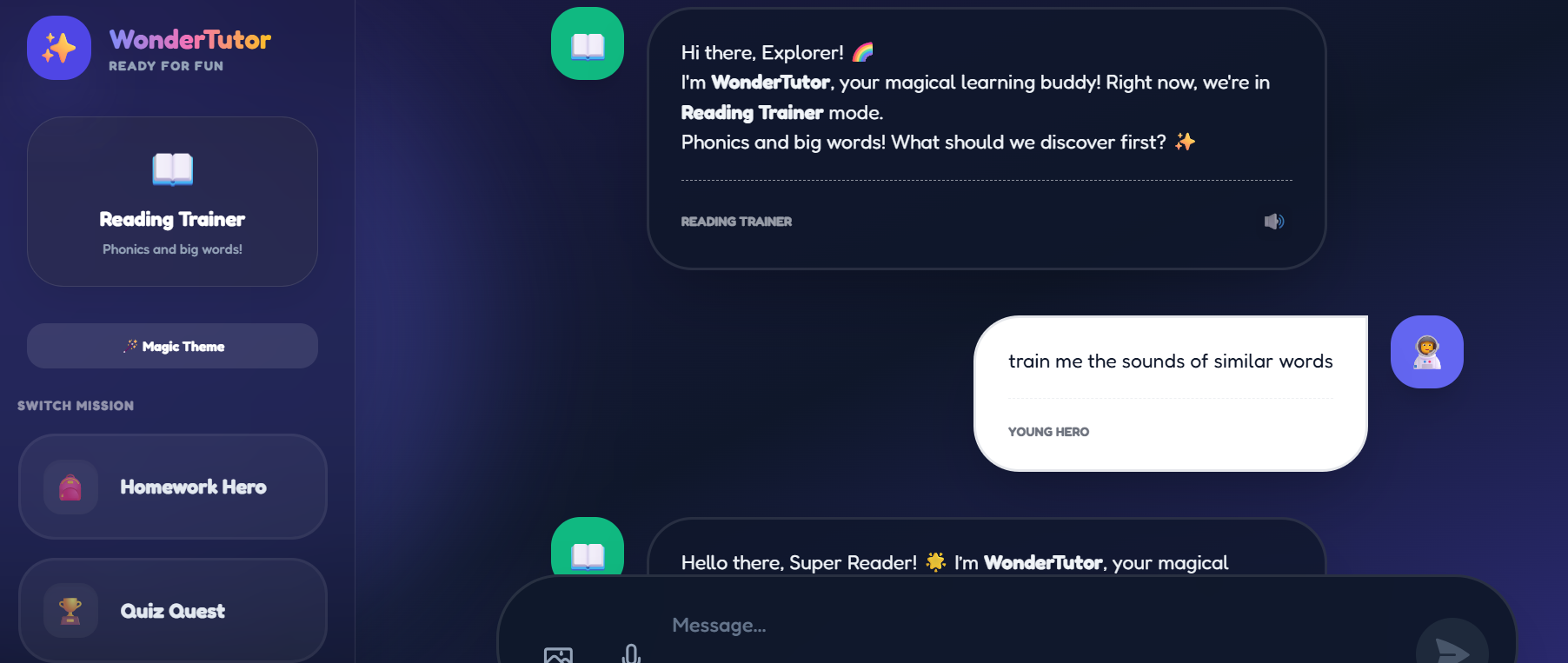This screenshot has width=1568, height=663.
Task: Click the second green book avatar
Action: tap(588, 547)
